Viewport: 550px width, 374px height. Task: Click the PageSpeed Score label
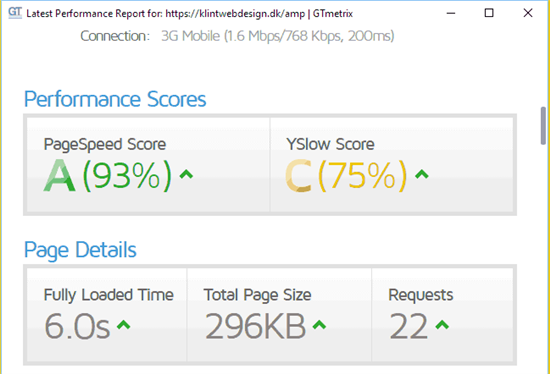click(x=105, y=145)
